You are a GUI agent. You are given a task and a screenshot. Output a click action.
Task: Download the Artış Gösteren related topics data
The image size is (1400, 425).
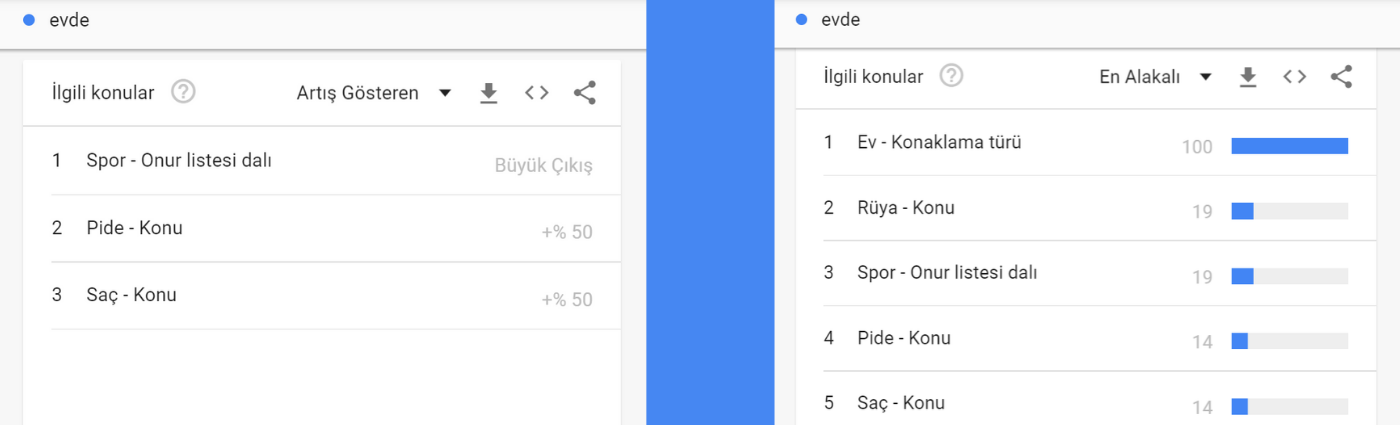488,93
